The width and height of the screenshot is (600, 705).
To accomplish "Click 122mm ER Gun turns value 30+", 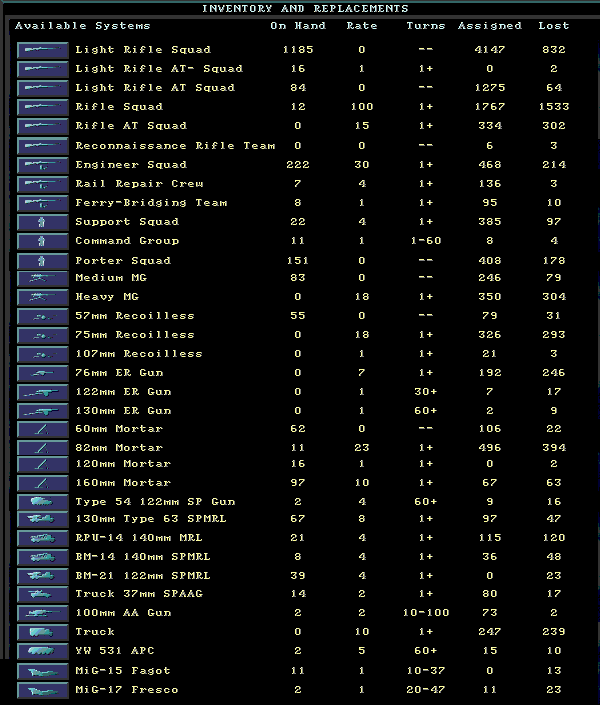I will (x=425, y=392).
